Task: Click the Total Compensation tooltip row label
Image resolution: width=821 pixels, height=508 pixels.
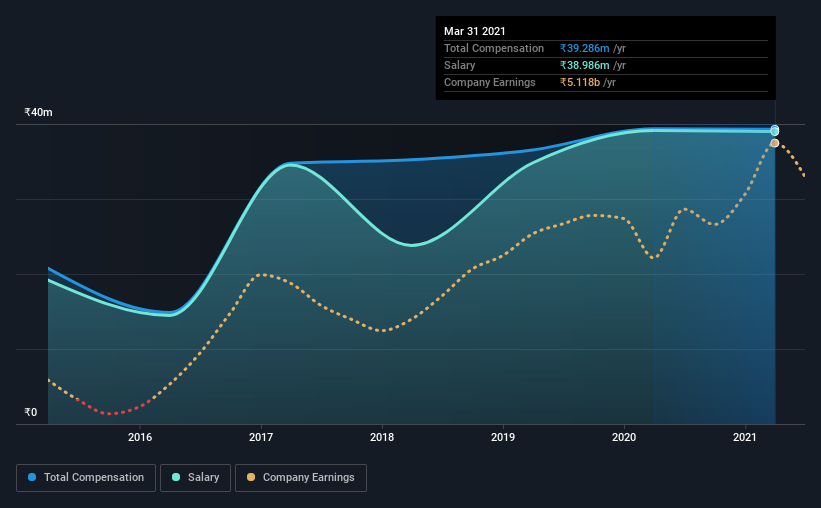Action: point(494,48)
